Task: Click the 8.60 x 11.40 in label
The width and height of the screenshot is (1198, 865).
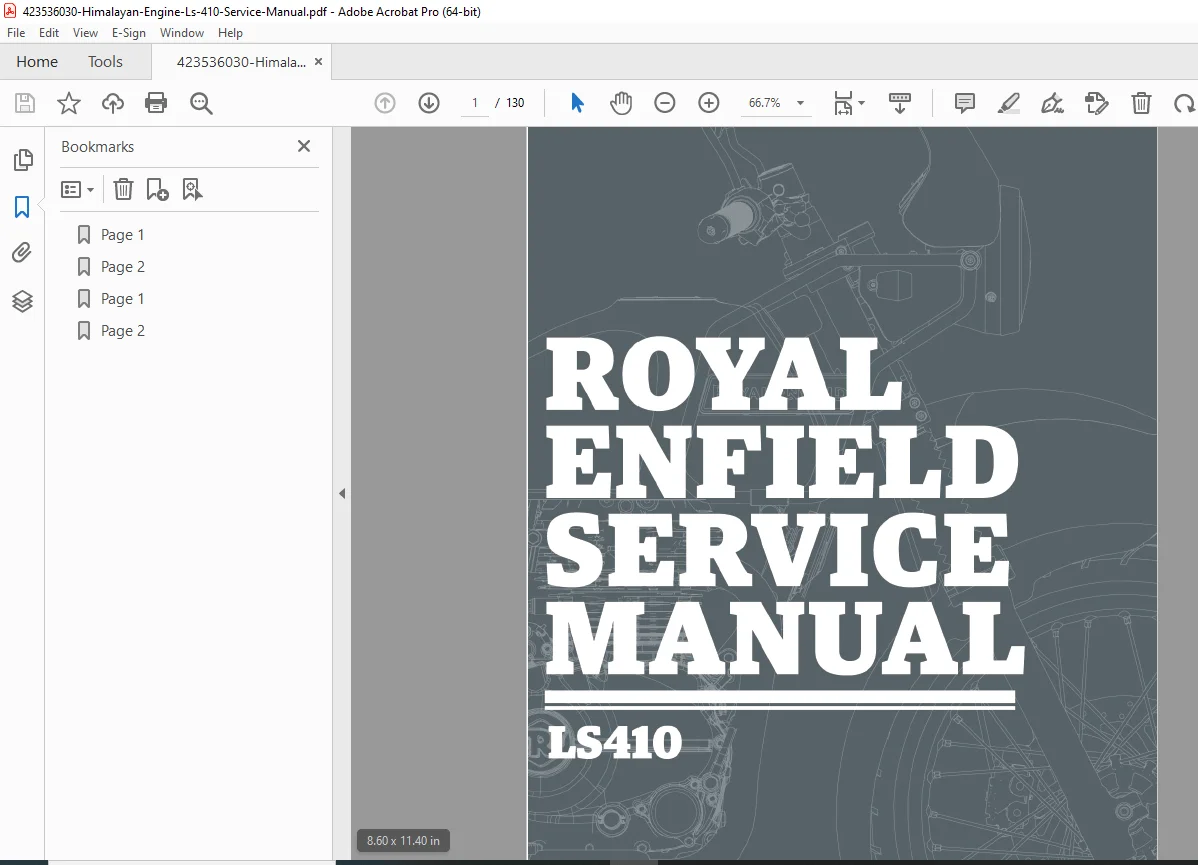Action: click(x=403, y=841)
